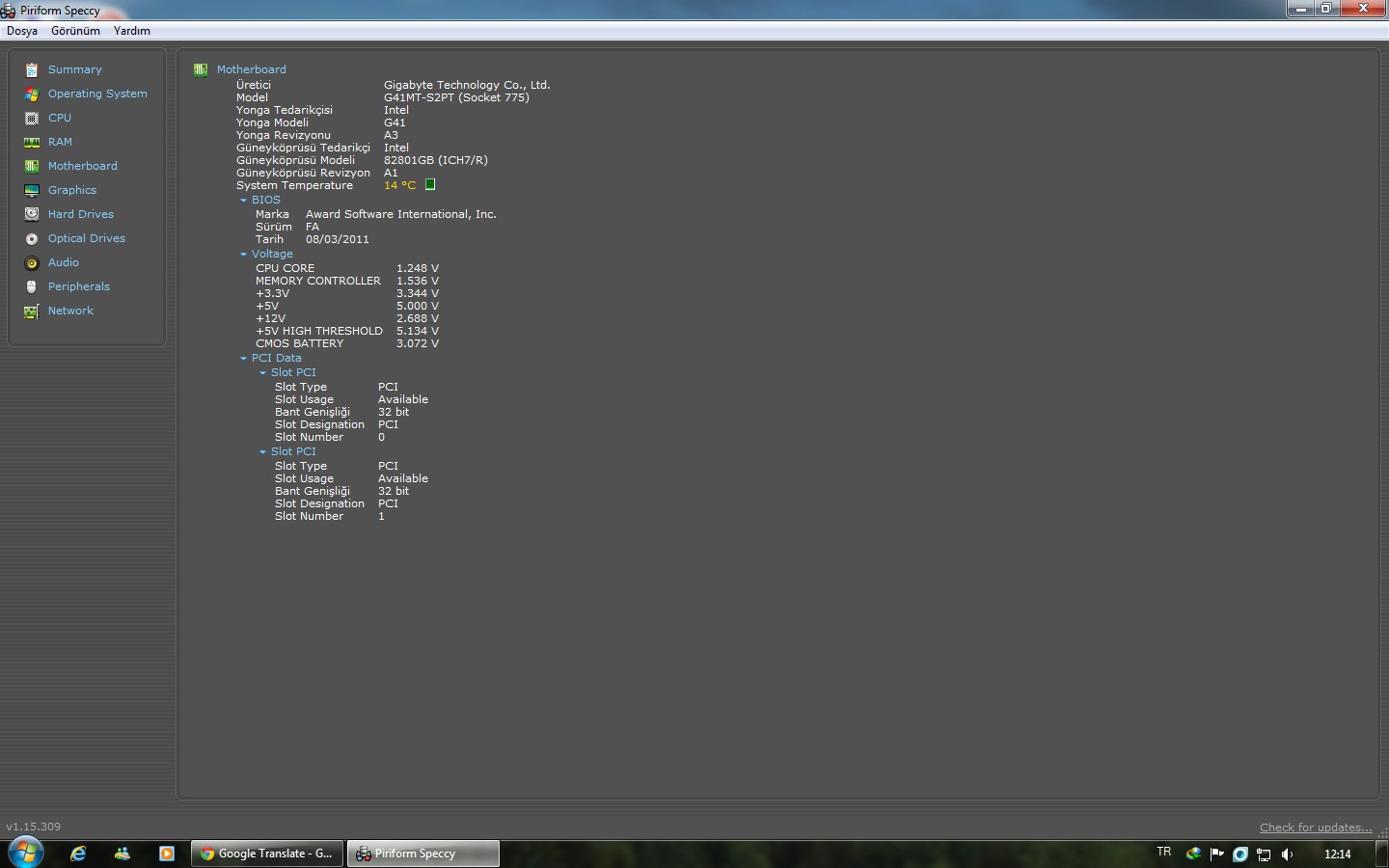Open the Action Center flag tray icon

[x=1216, y=854]
